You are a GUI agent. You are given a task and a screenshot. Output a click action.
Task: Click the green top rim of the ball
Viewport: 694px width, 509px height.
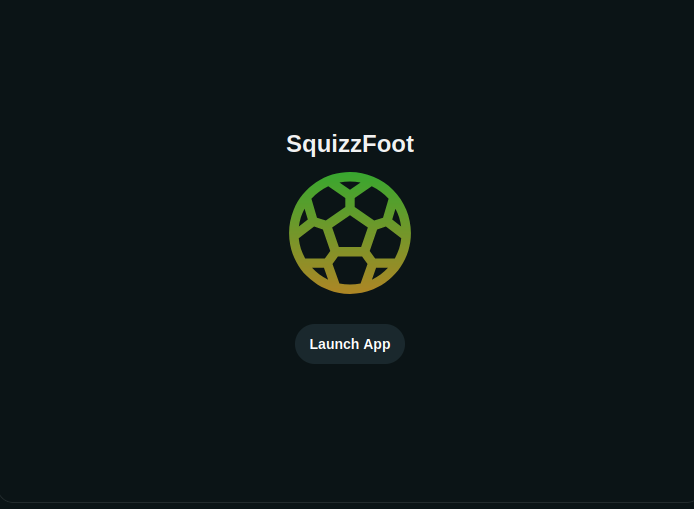tap(350, 177)
